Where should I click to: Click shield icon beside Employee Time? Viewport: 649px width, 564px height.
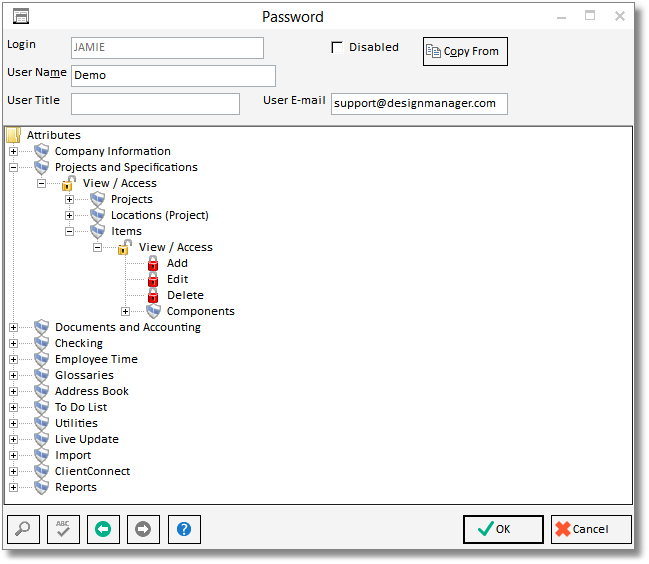pos(41,359)
